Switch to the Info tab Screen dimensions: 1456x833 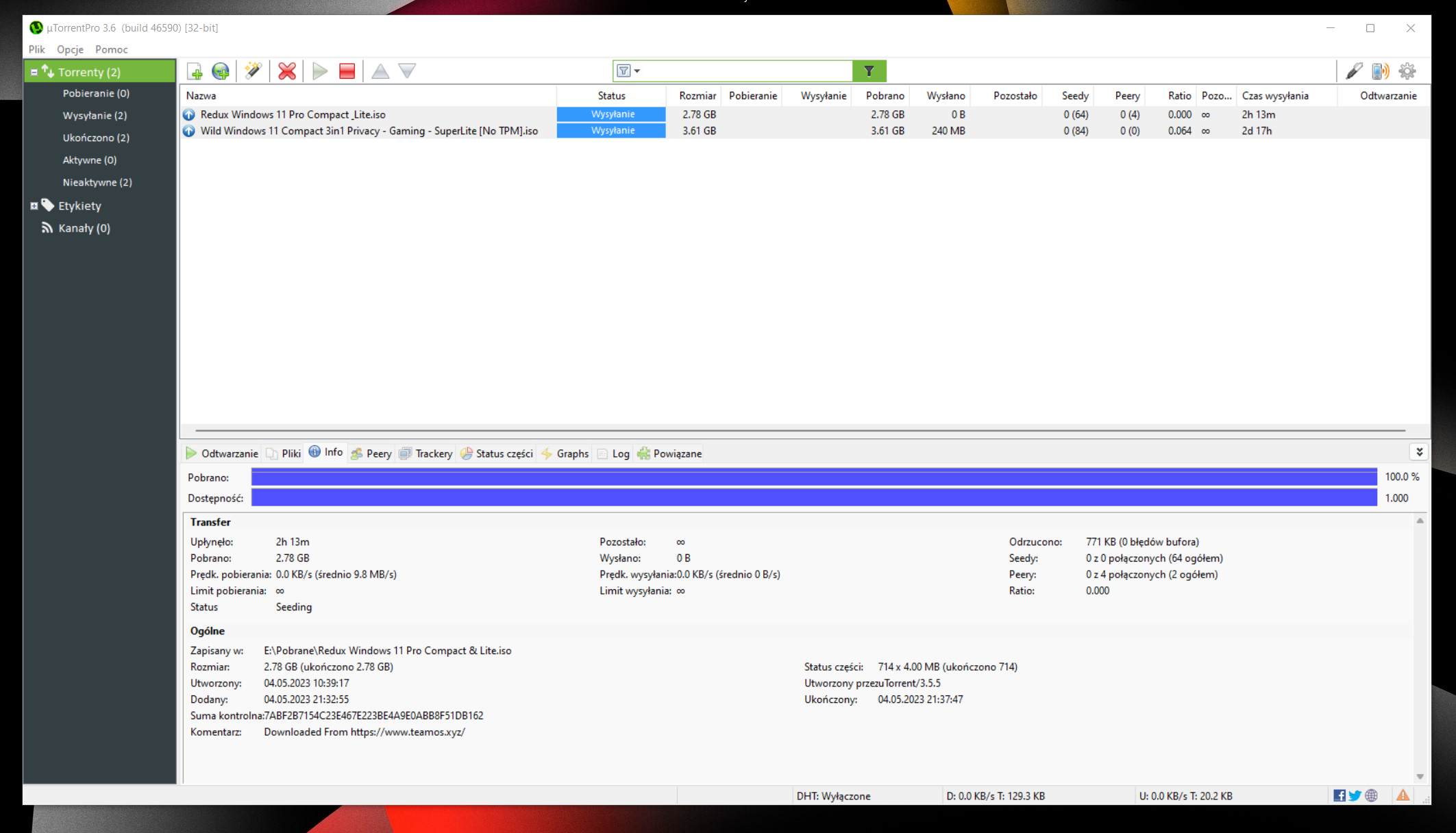click(325, 452)
